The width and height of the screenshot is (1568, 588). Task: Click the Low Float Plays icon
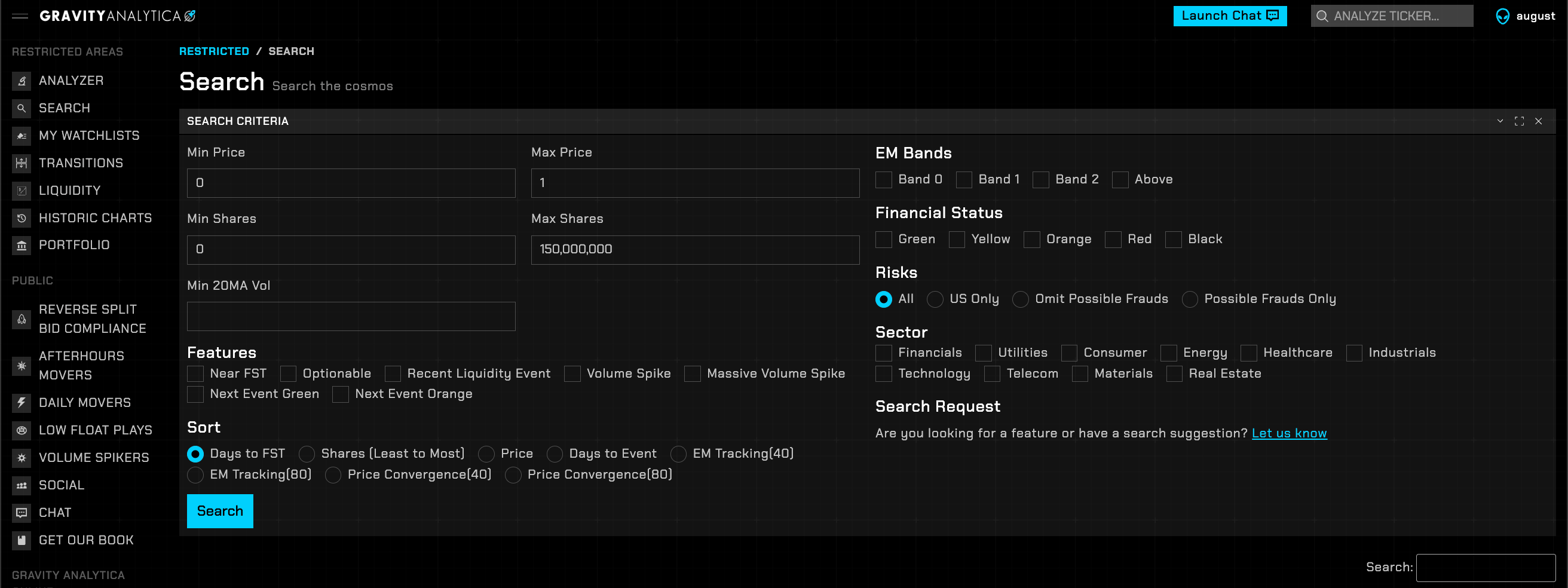click(22, 430)
